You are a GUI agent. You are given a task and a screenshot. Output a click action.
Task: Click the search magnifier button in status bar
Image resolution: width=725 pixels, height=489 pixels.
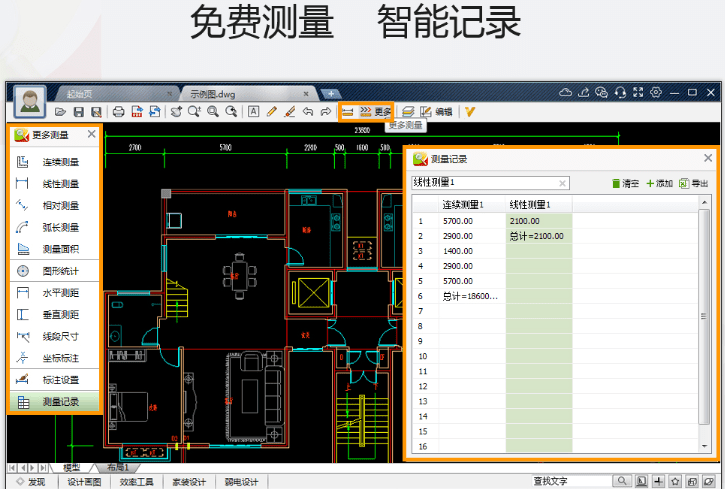pos(622,482)
